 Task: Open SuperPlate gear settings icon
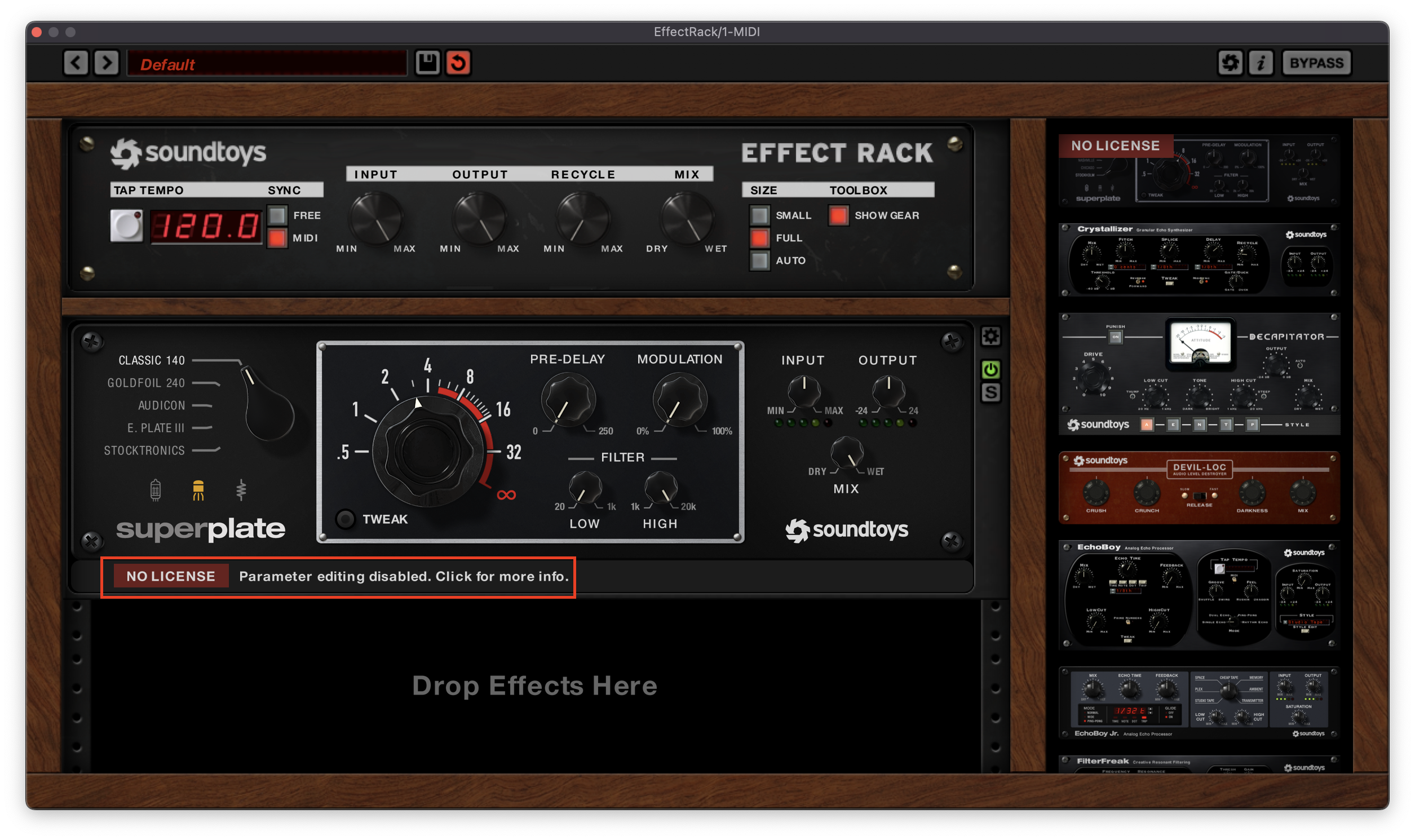(991, 337)
